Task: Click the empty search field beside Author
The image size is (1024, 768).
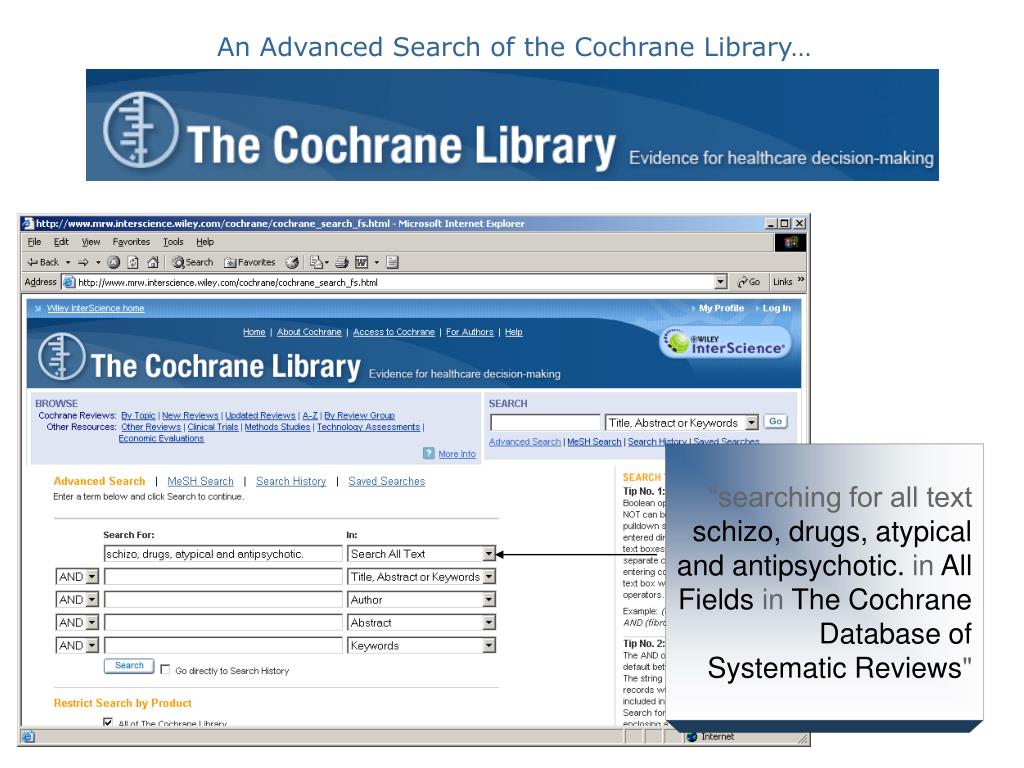Action: coord(223,600)
